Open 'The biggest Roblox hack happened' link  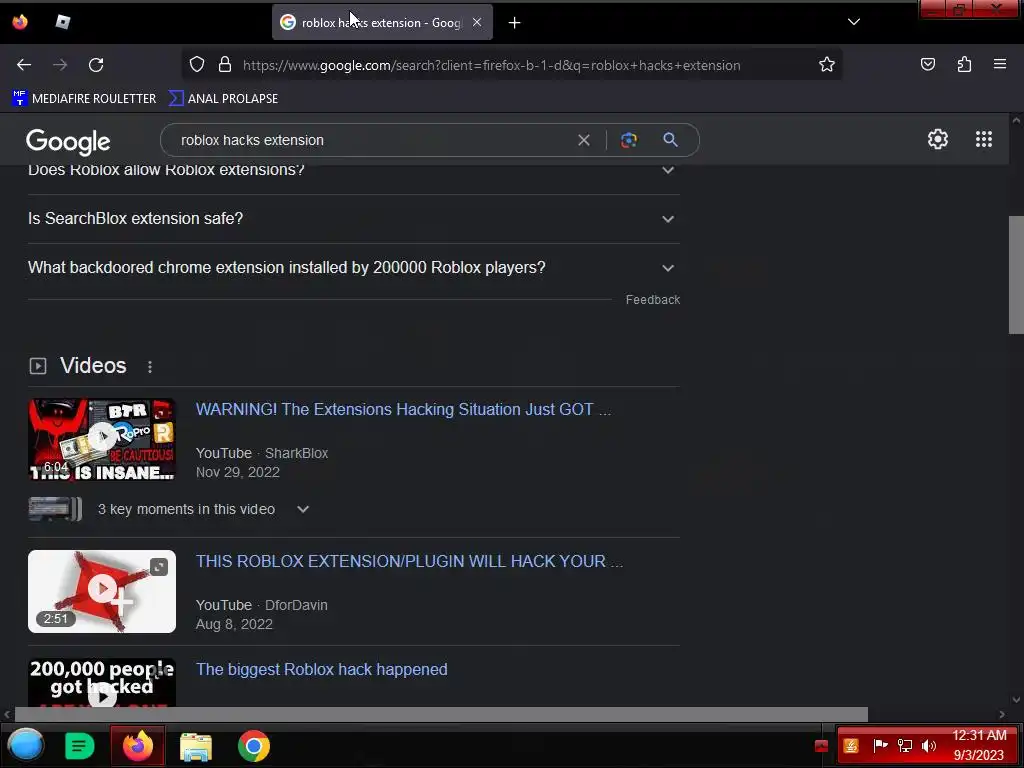[321, 669]
